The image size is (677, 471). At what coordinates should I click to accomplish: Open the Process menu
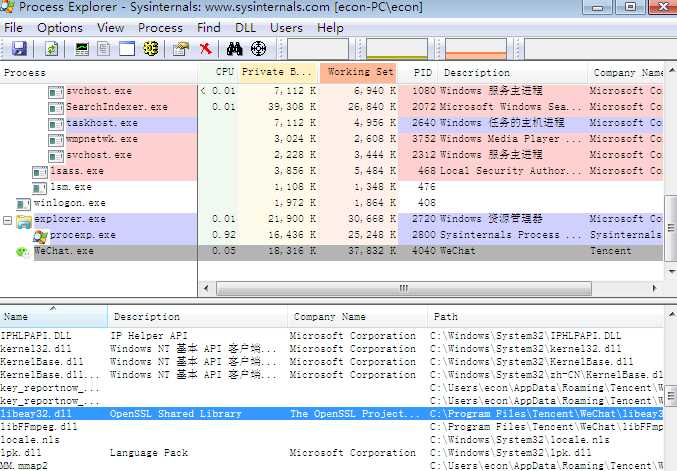pos(160,28)
